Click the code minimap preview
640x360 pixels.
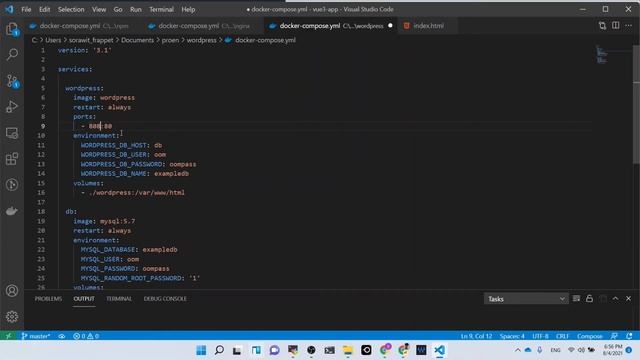pyautogui.click(x=602, y=55)
